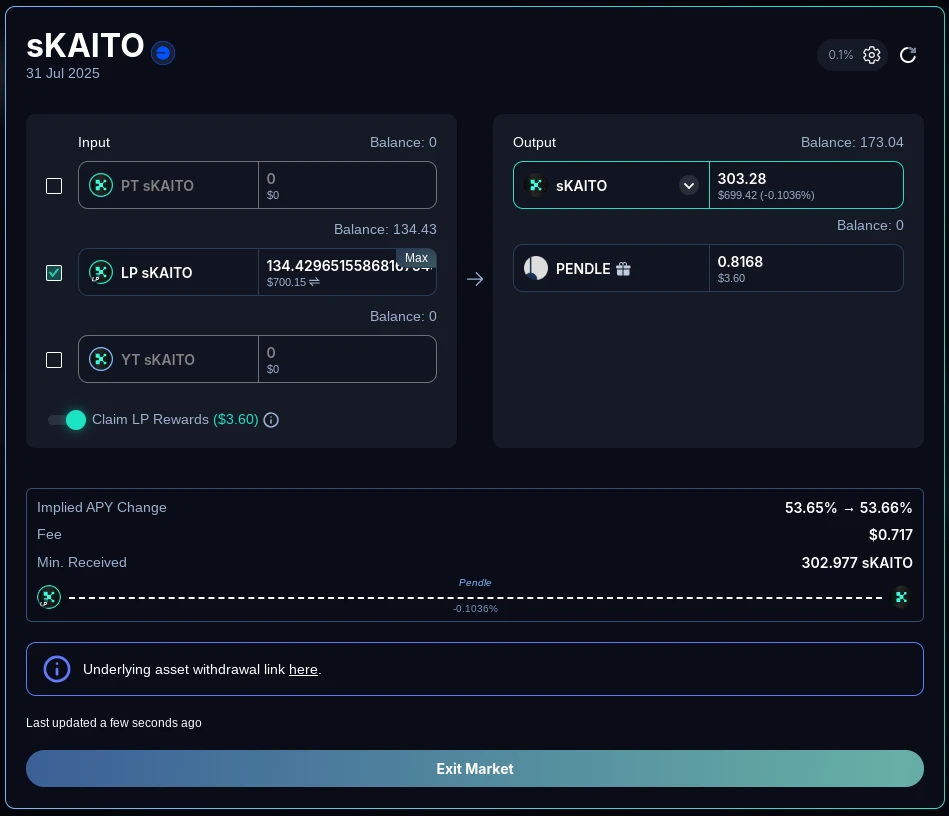Click the sKAITO output amount 303.28
Viewport: 949px width, 816px height.
pyautogui.click(x=742, y=179)
